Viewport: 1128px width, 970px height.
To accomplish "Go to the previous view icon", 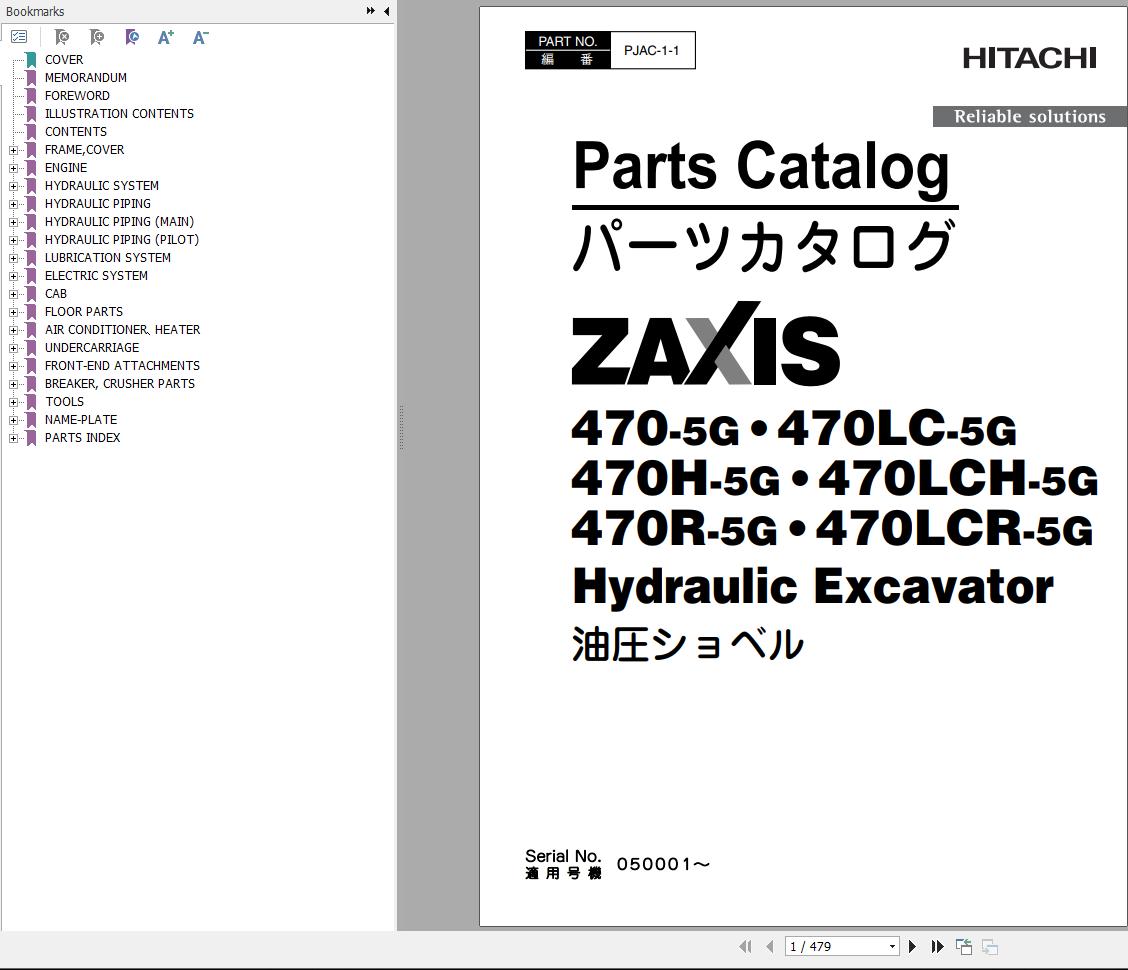I will 964,947.
